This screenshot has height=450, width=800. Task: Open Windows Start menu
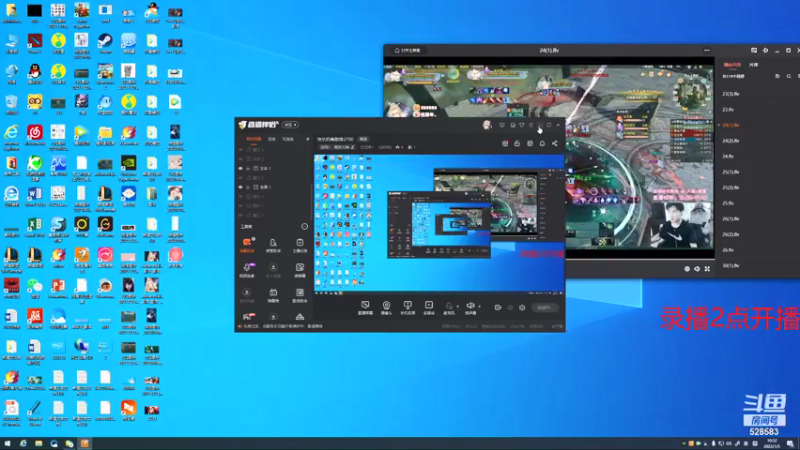tap(7, 444)
